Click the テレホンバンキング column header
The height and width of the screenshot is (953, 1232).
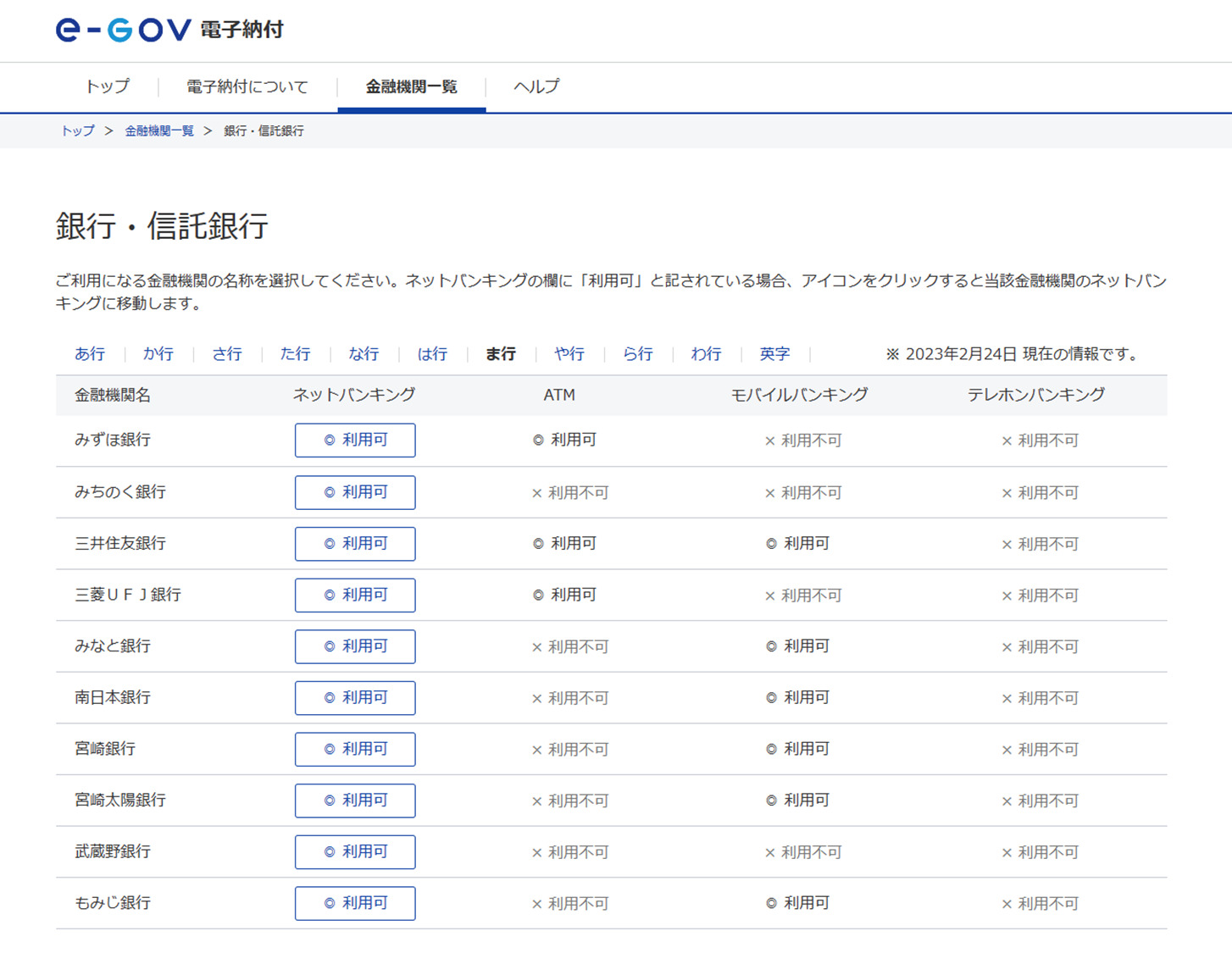tap(1036, 396)
